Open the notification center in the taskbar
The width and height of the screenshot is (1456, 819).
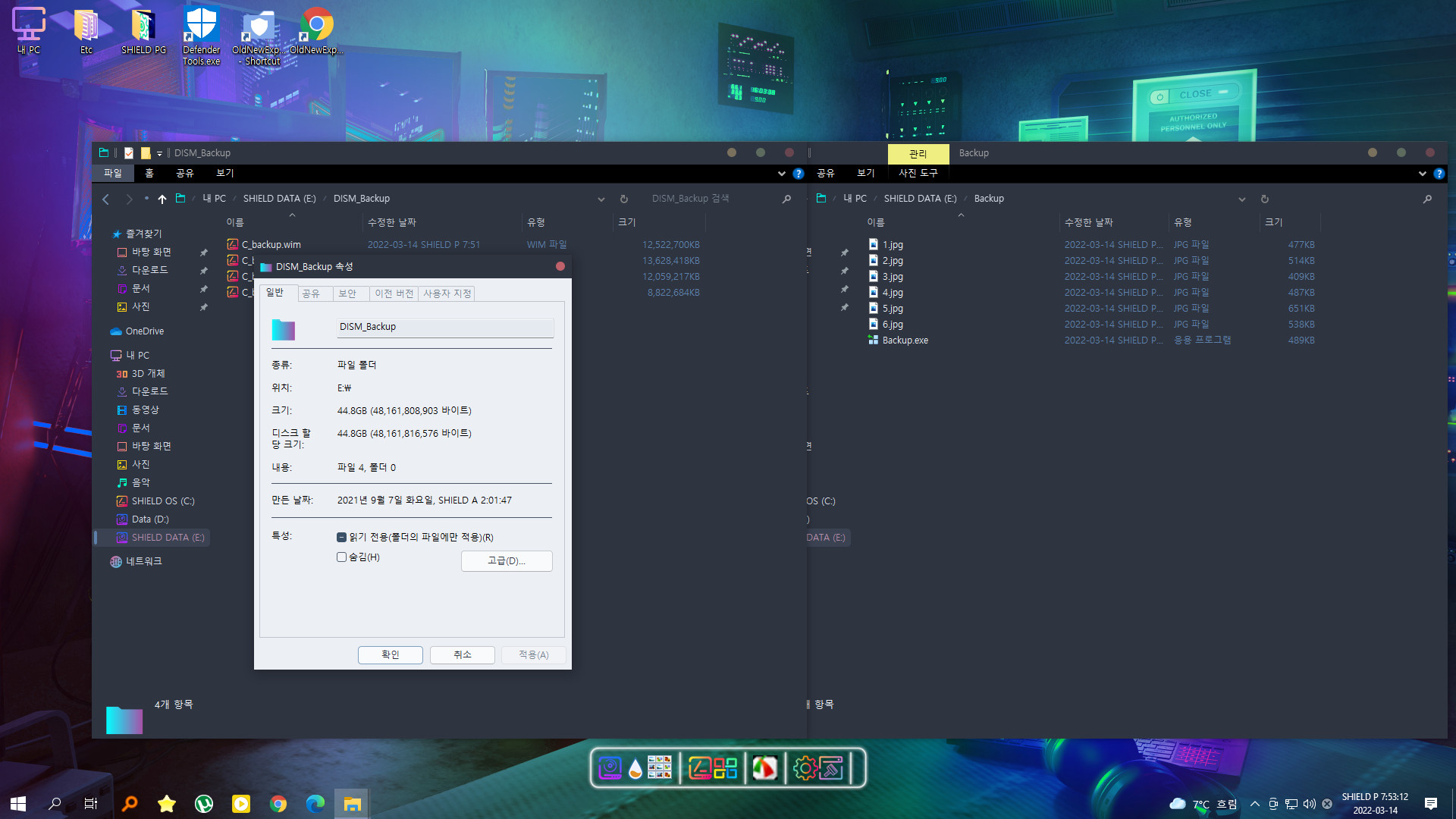pyautogui.click(x=1431, y=804)
